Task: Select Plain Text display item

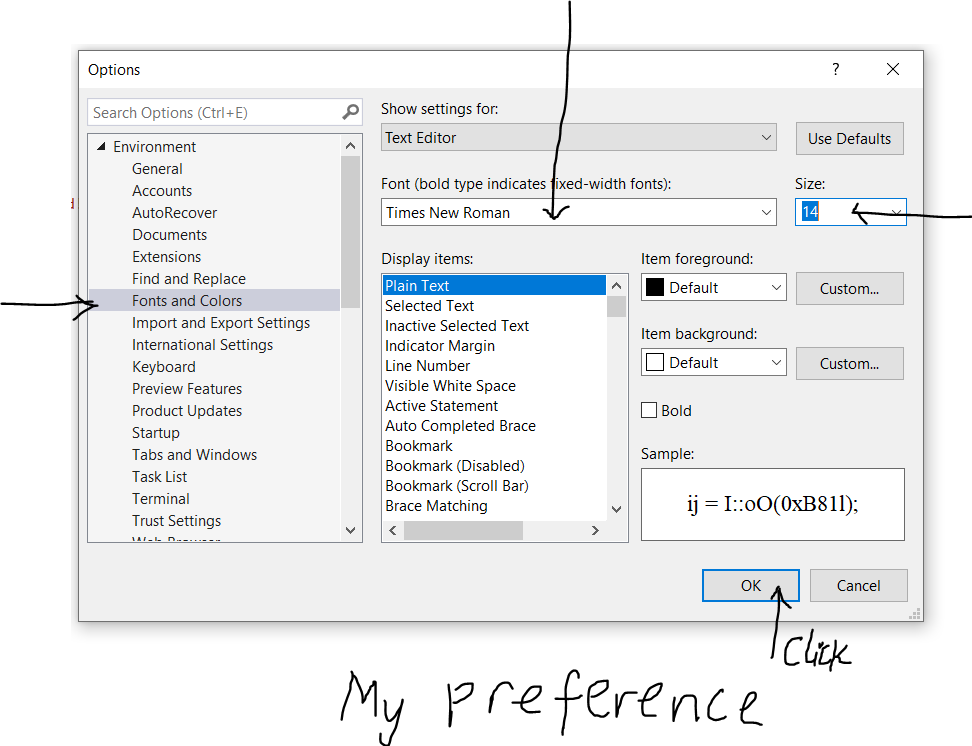Action: pos(494,285)
